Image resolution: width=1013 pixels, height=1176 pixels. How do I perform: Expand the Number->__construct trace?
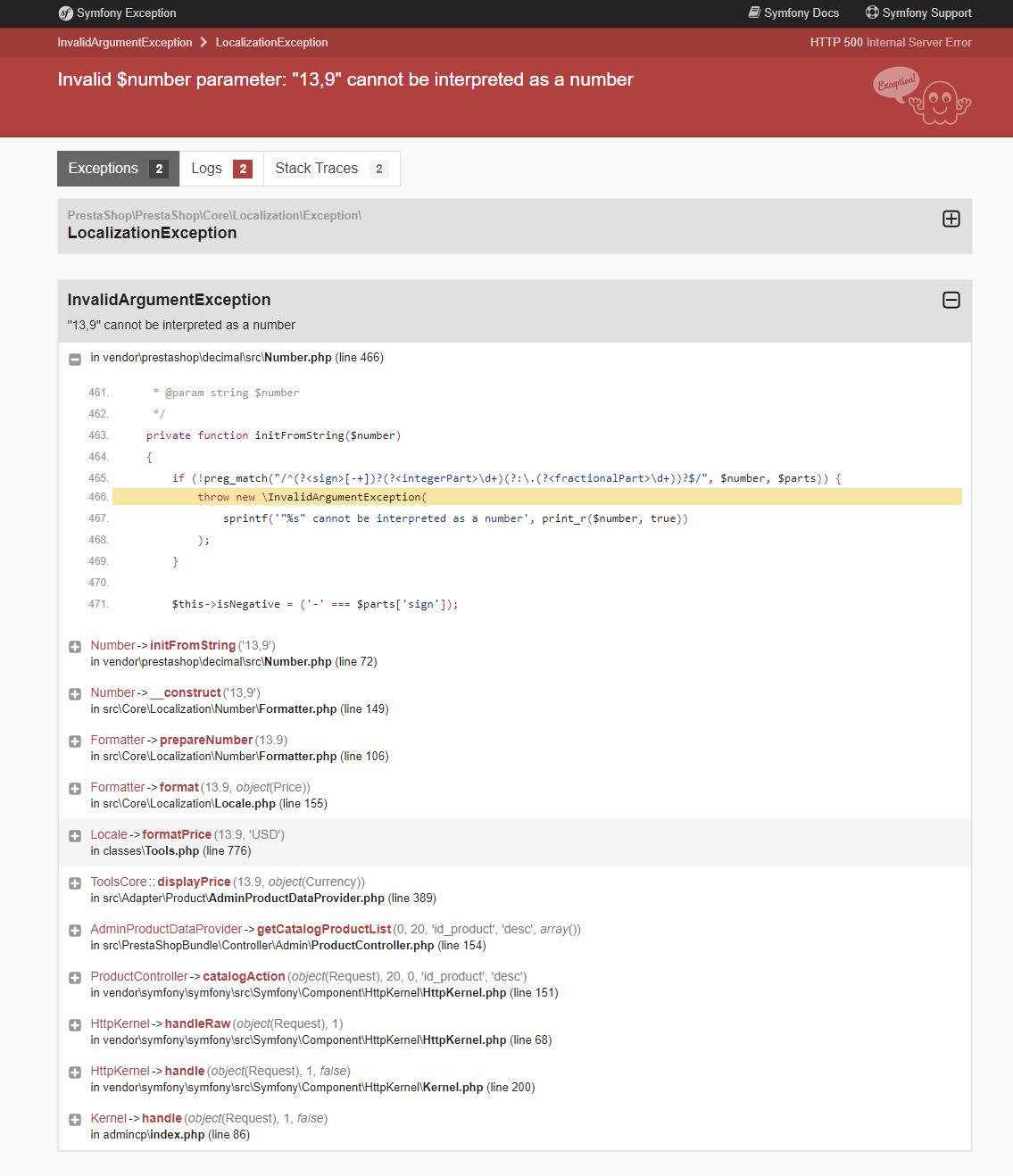[75, 694]
